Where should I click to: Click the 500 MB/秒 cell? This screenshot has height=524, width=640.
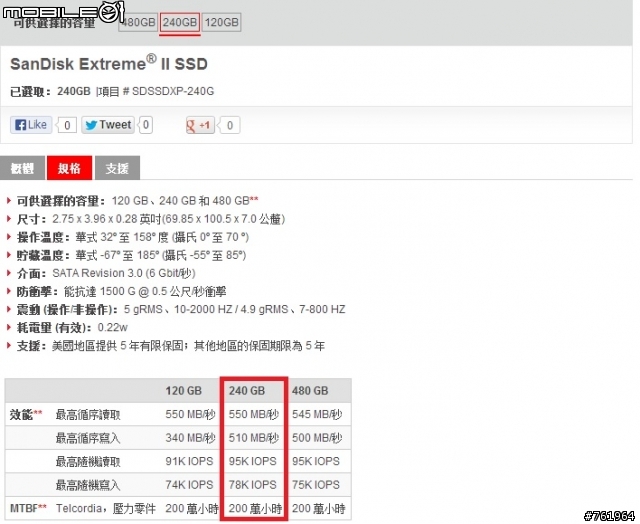coord(317,438)
